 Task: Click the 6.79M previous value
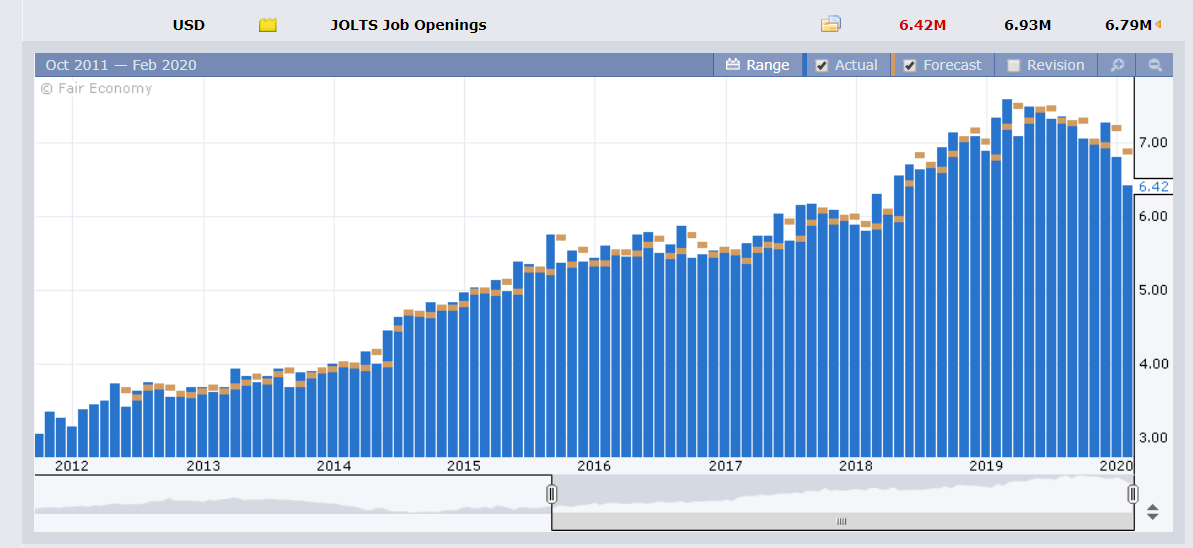[x=1128, y=25]
